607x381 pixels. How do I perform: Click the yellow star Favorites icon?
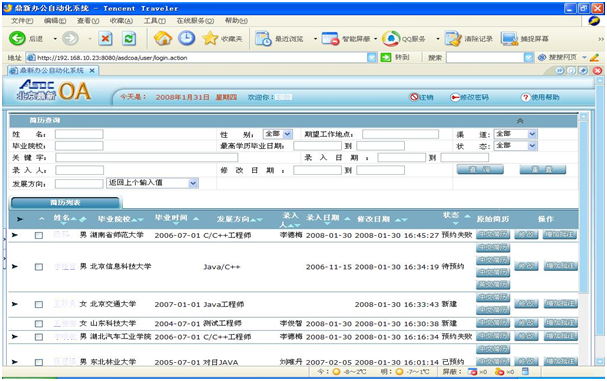(210, 38)
